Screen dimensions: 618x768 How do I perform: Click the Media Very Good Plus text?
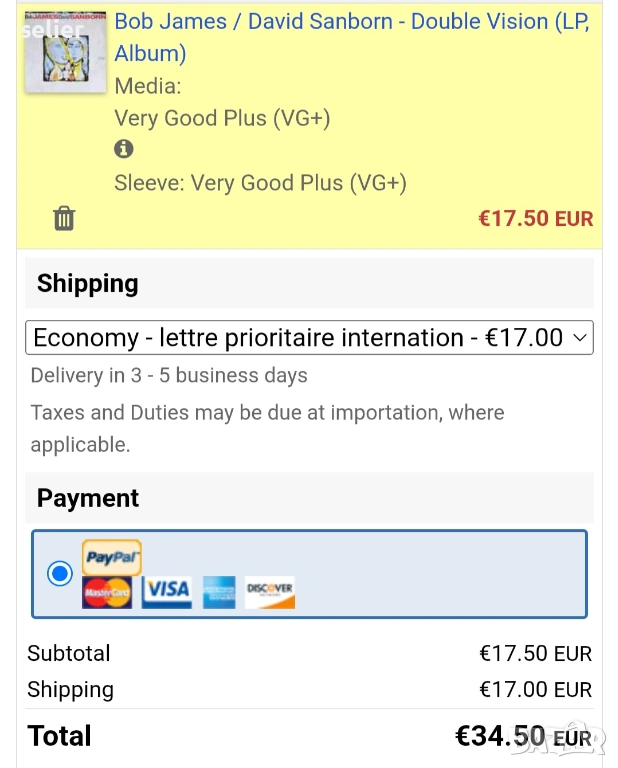(x=222, y=118)
